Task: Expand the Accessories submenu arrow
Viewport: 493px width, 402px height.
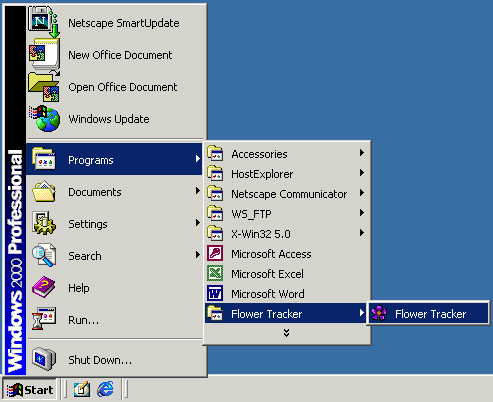Action: (x=362, y=153)
